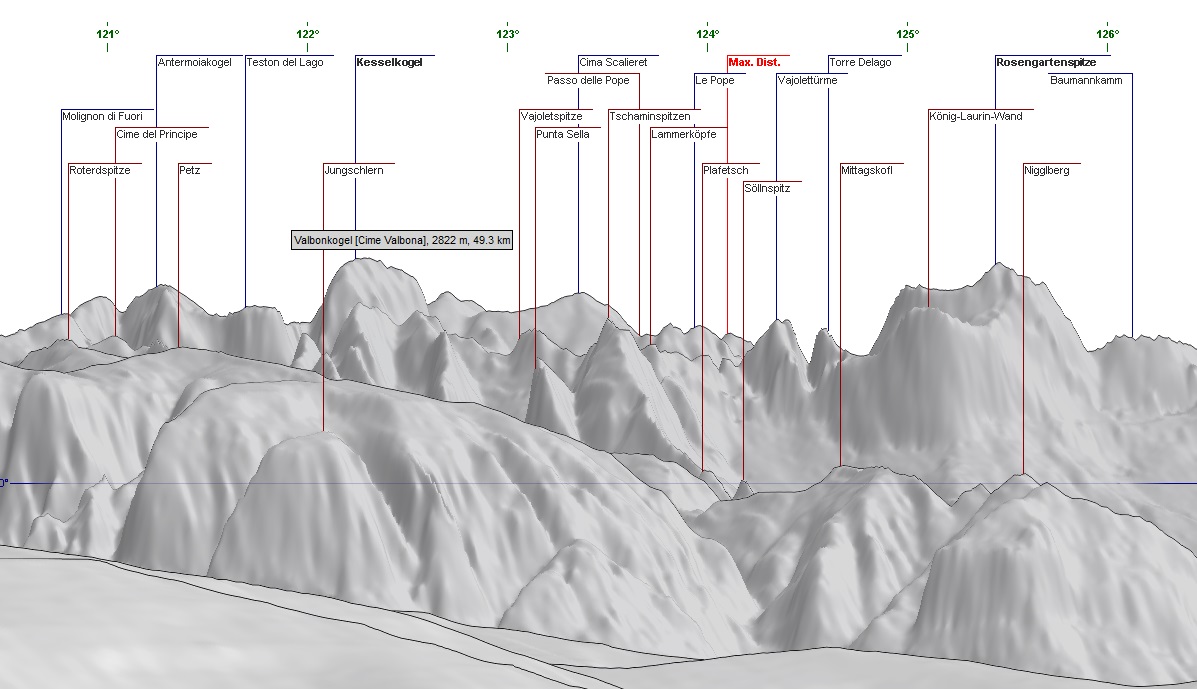This screenshot has width=1197, height=689.
Task: Select the Antermoiakogel label
Action: tap(194, 62)
